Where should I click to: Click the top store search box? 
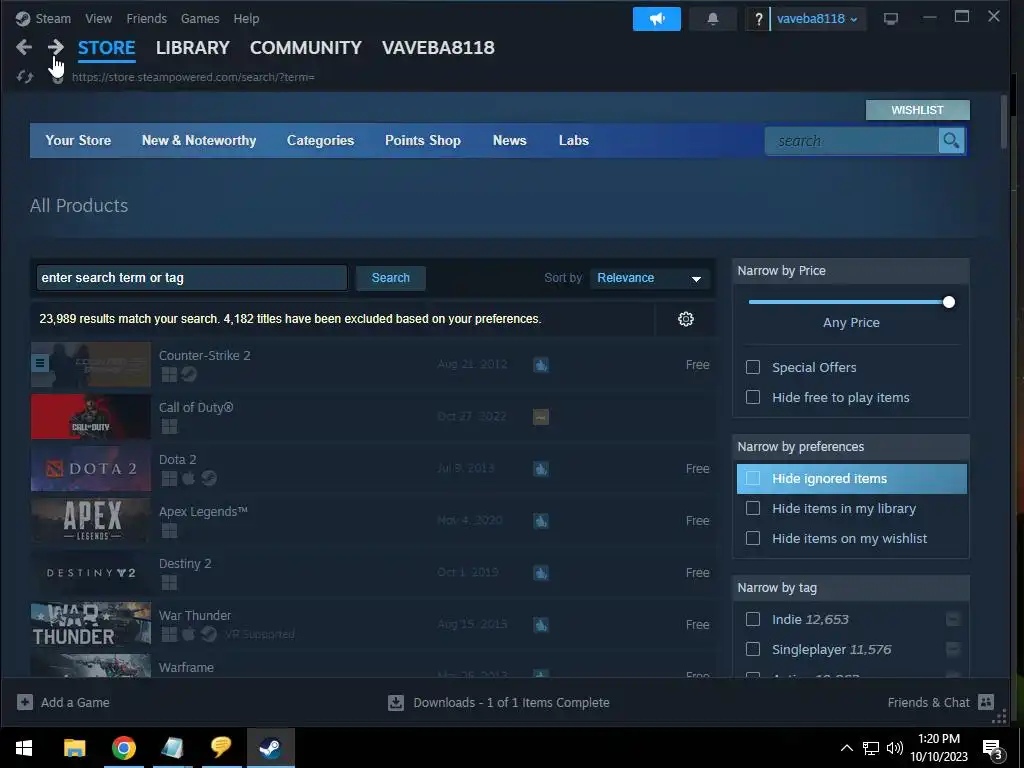[852, 140]
